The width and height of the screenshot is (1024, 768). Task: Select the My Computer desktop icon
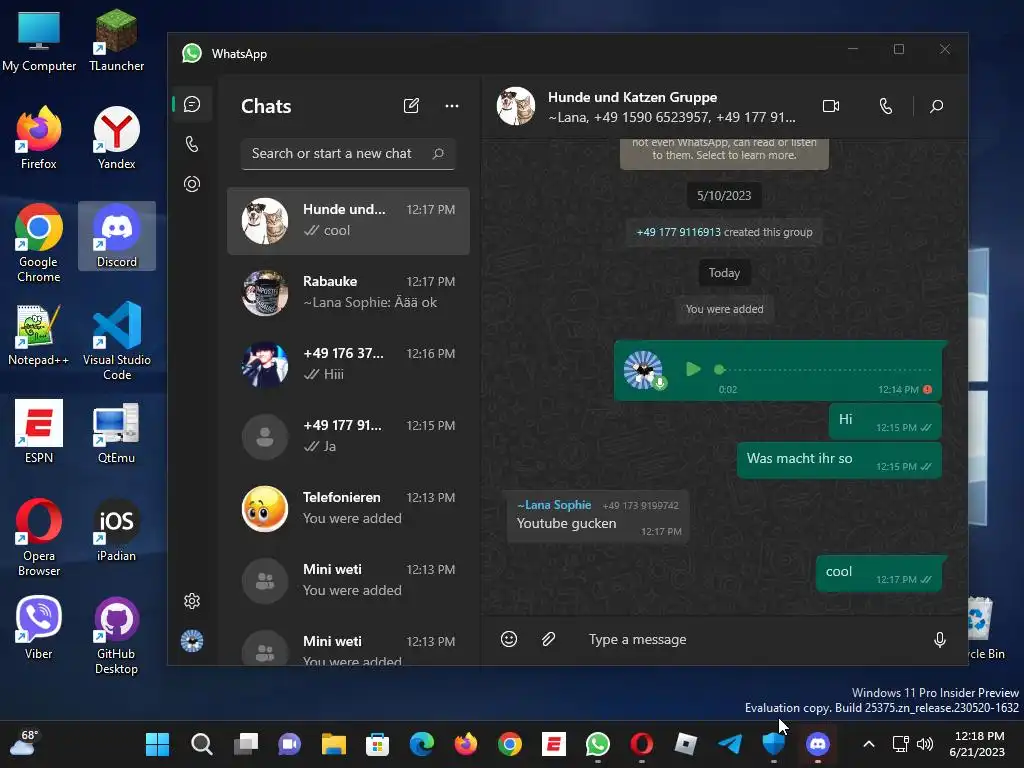[39, 40]
